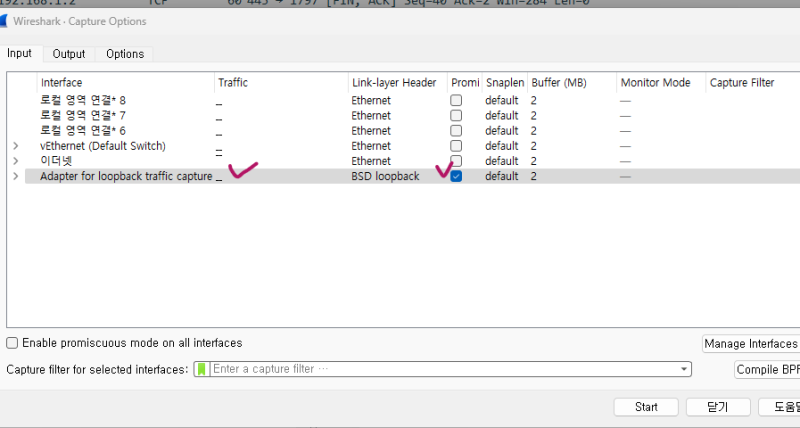Select the 이더넷 interface name

56,161
